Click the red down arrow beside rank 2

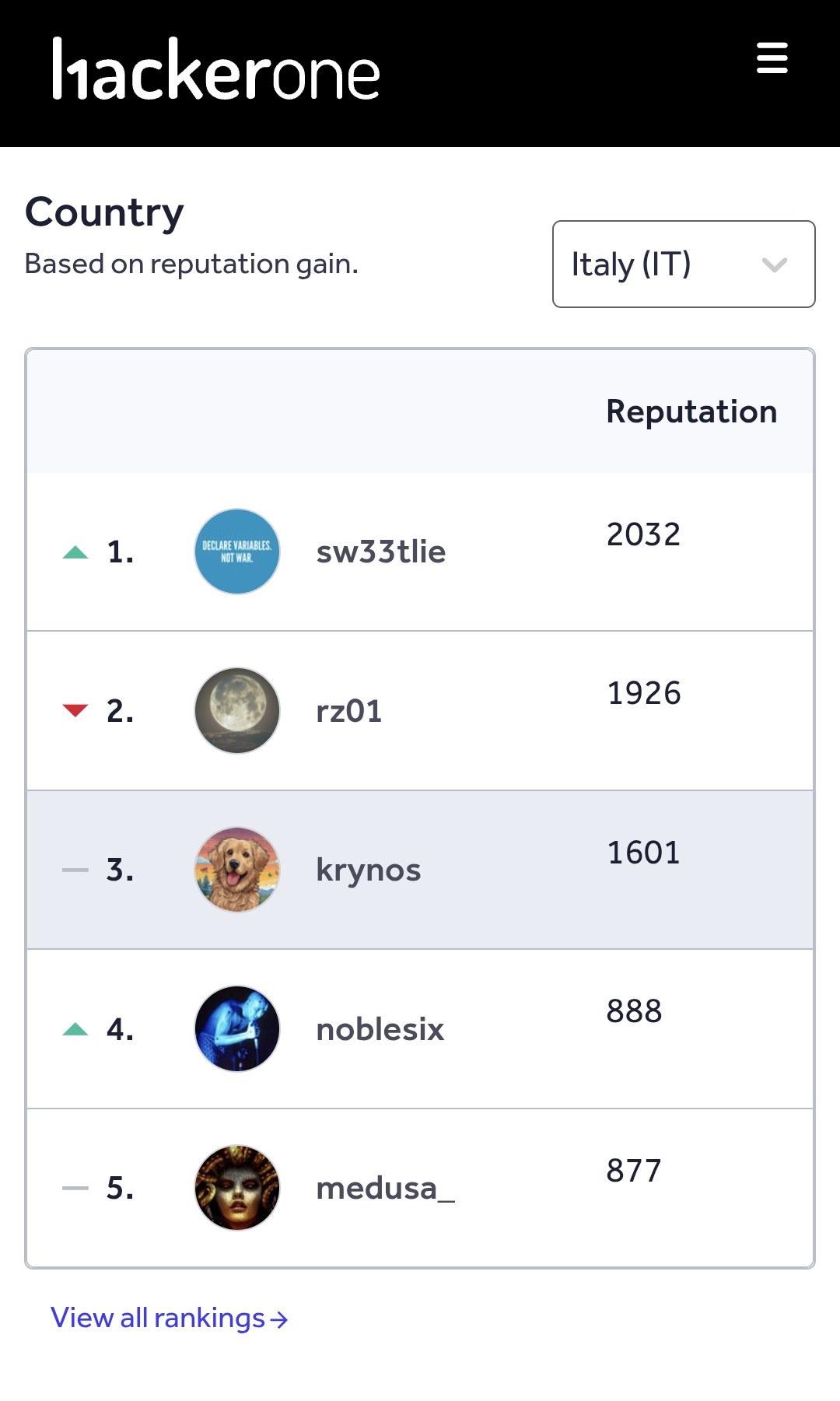[x=75, y=710]
